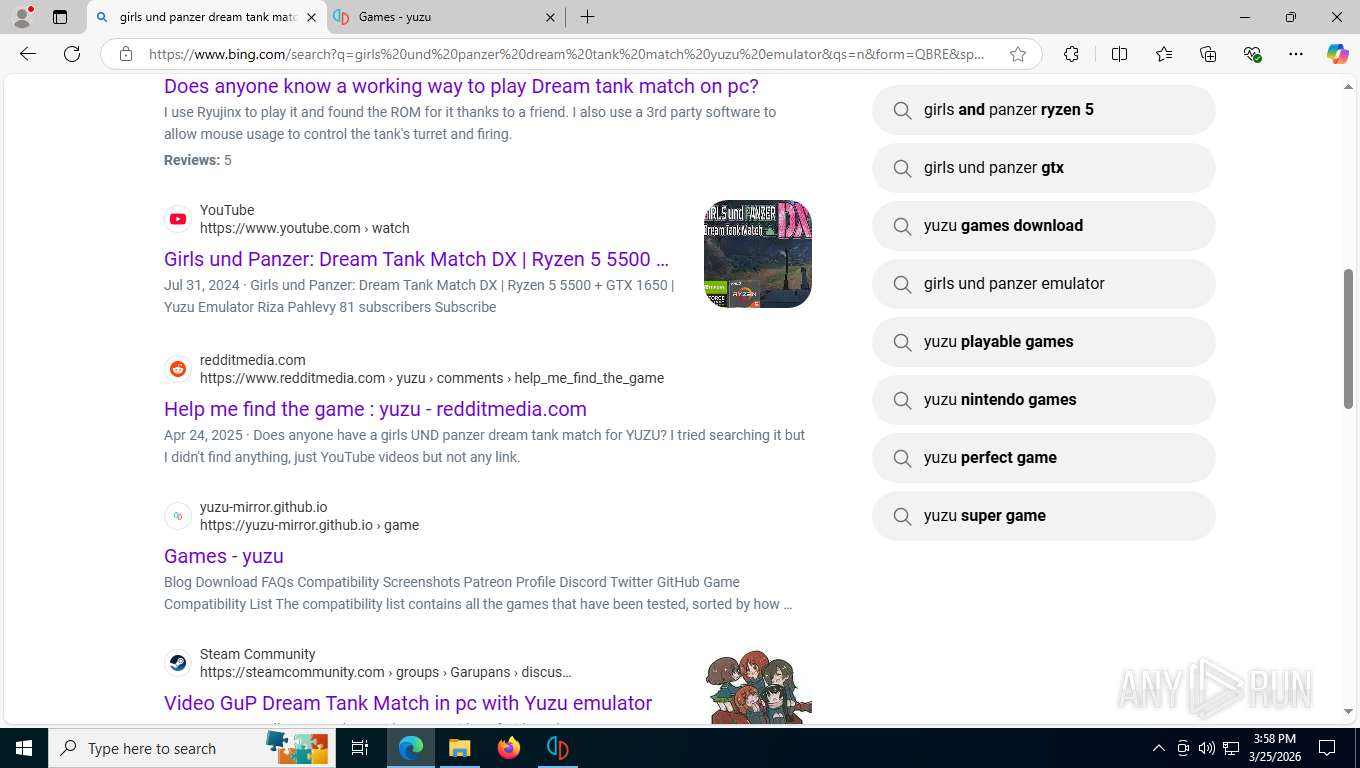
Task: Launch Firefox from taskbar
Action: (508, 748)
